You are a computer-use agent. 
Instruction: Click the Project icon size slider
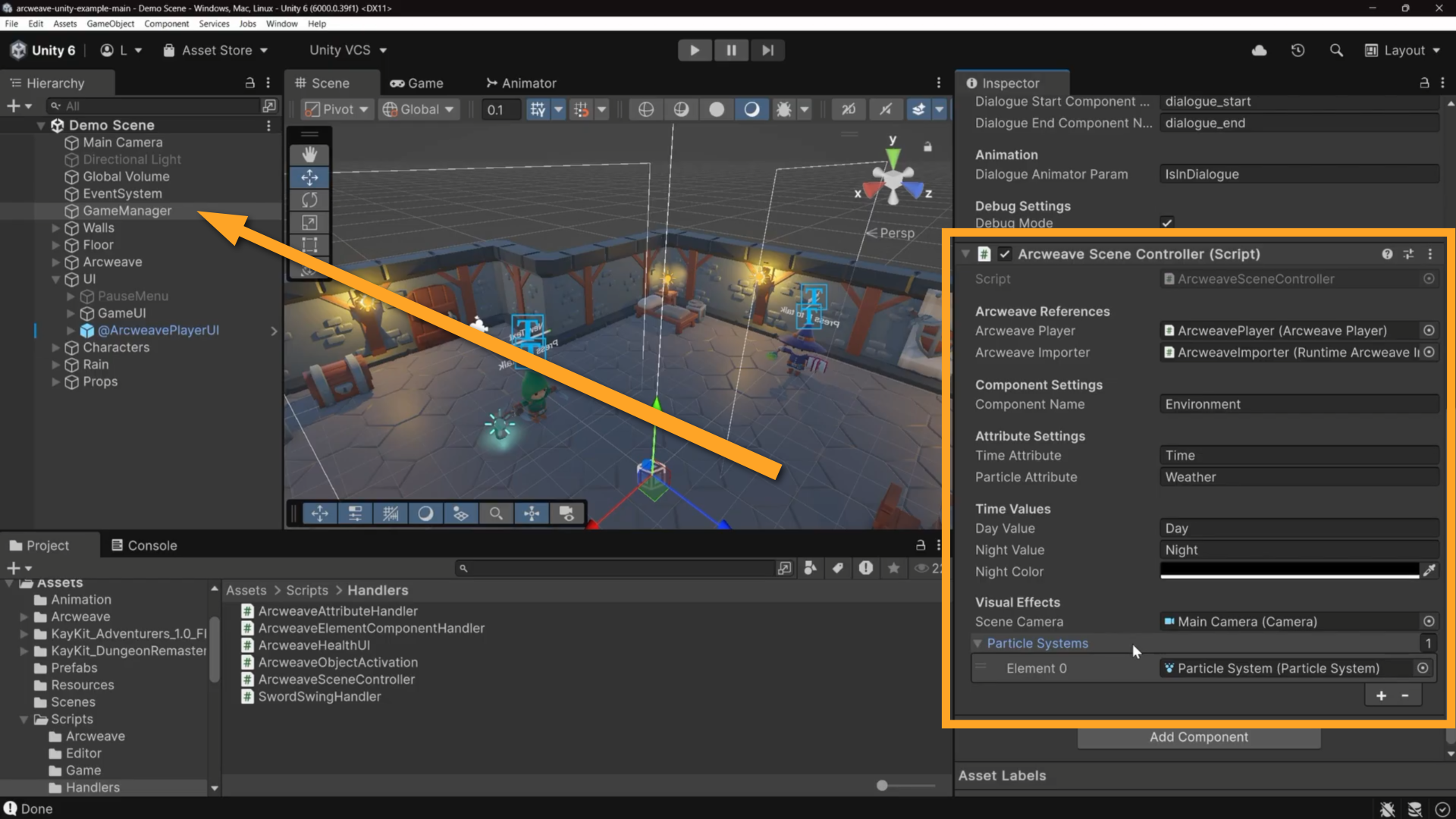coord(905,786)
